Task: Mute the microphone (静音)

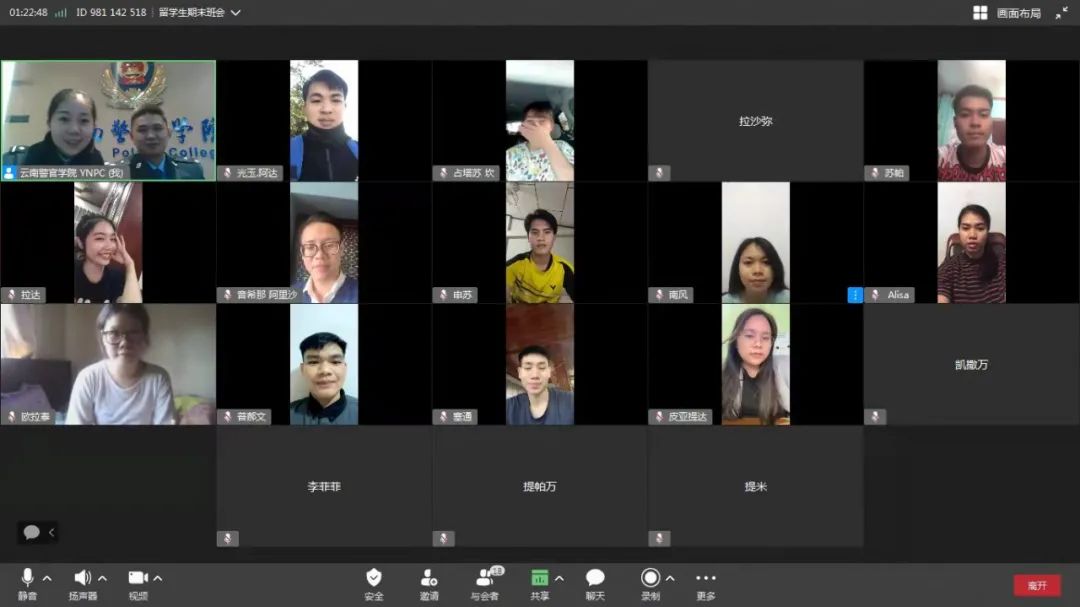Action: tap(27, 578)
